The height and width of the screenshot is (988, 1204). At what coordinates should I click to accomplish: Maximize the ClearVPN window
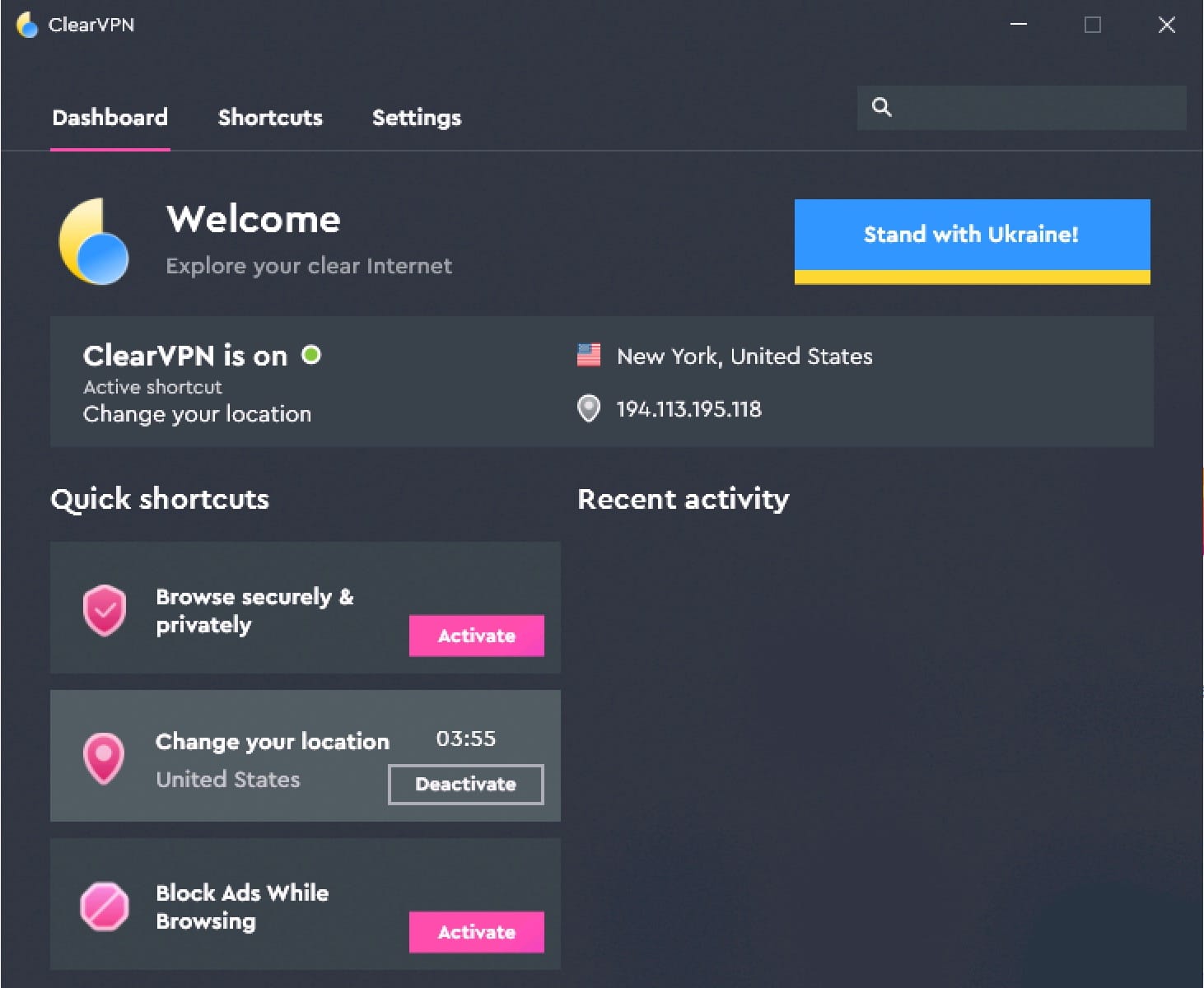pos(1093,25)
